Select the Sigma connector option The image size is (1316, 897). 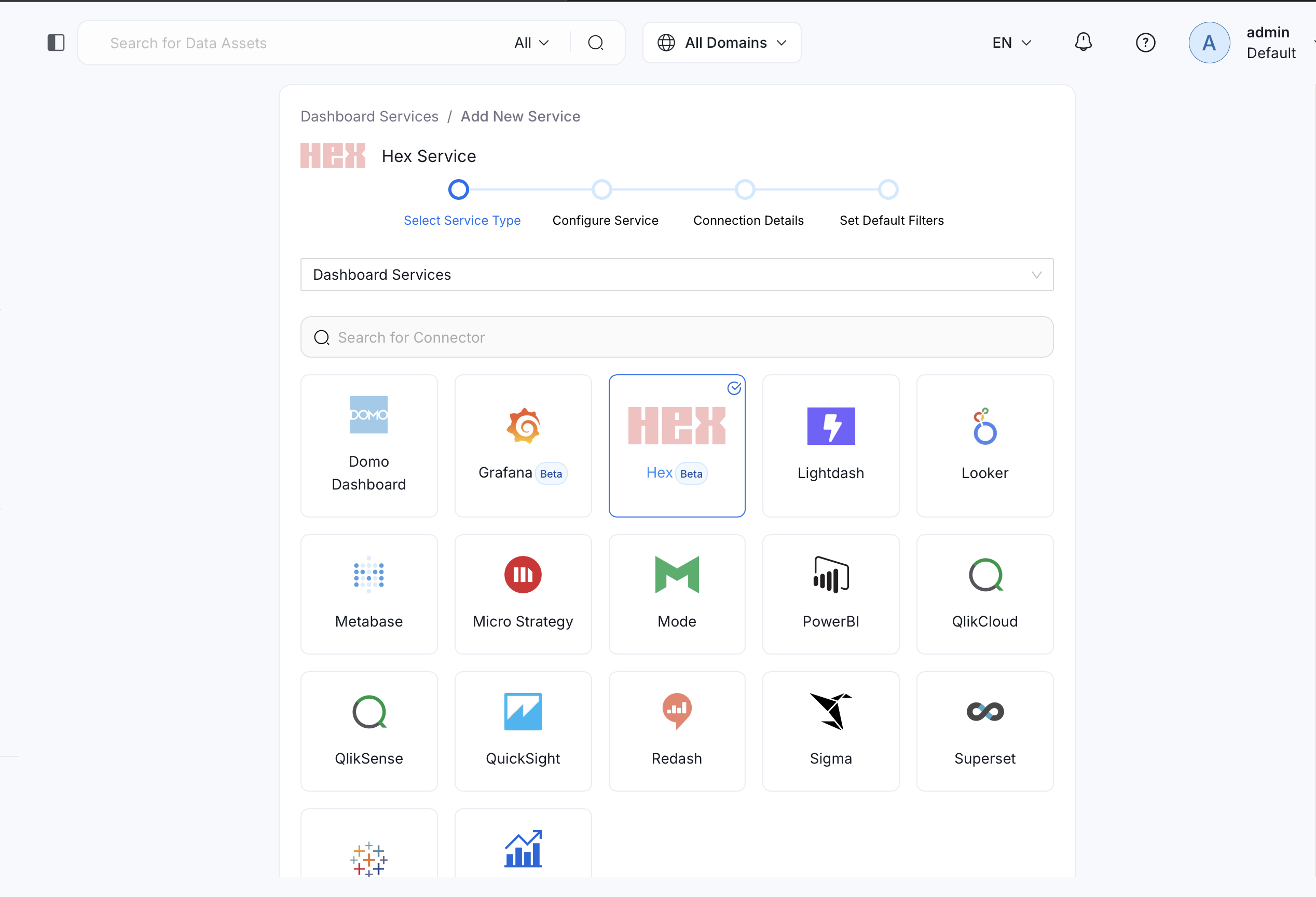pos(830,730)
